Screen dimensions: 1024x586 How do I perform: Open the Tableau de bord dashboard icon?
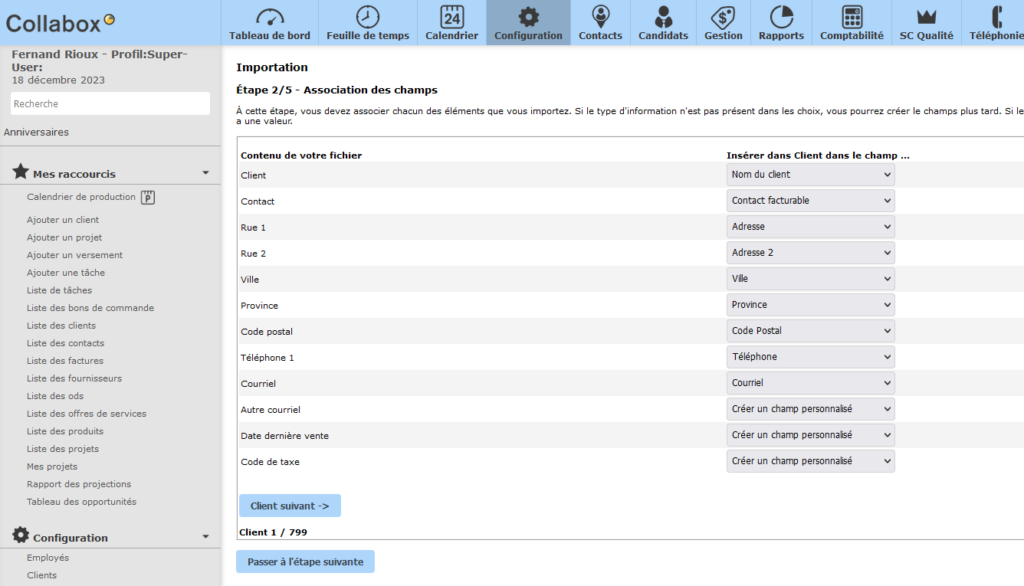(x=269, y=17)
